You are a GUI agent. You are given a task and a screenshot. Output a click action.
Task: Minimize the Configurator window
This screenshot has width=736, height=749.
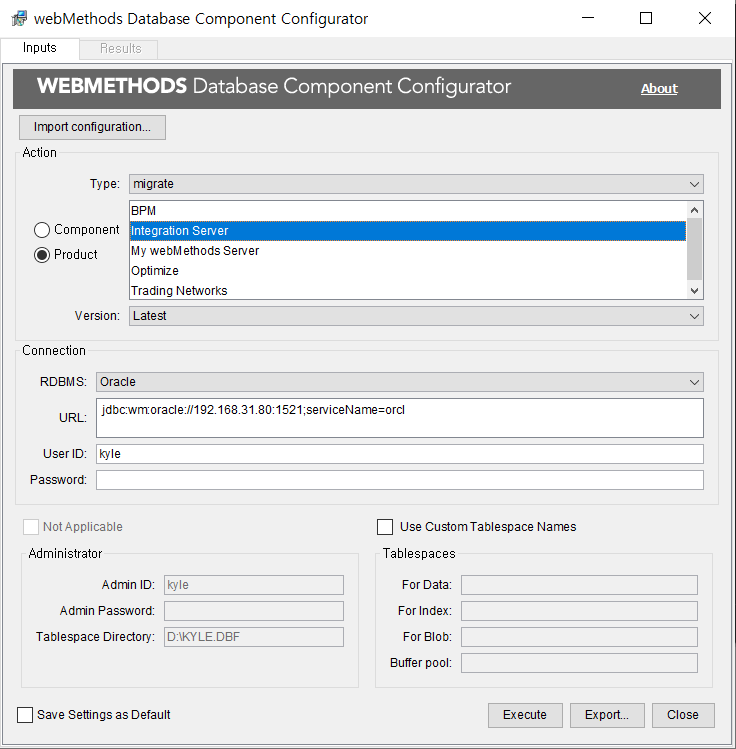pos(588,18)
